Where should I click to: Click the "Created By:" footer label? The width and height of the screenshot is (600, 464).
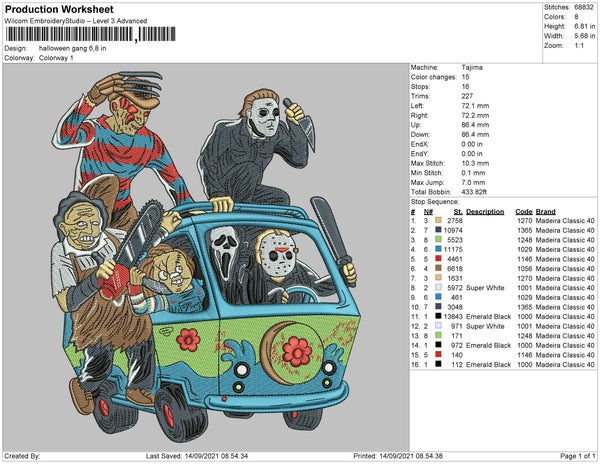tap(22, 456)
